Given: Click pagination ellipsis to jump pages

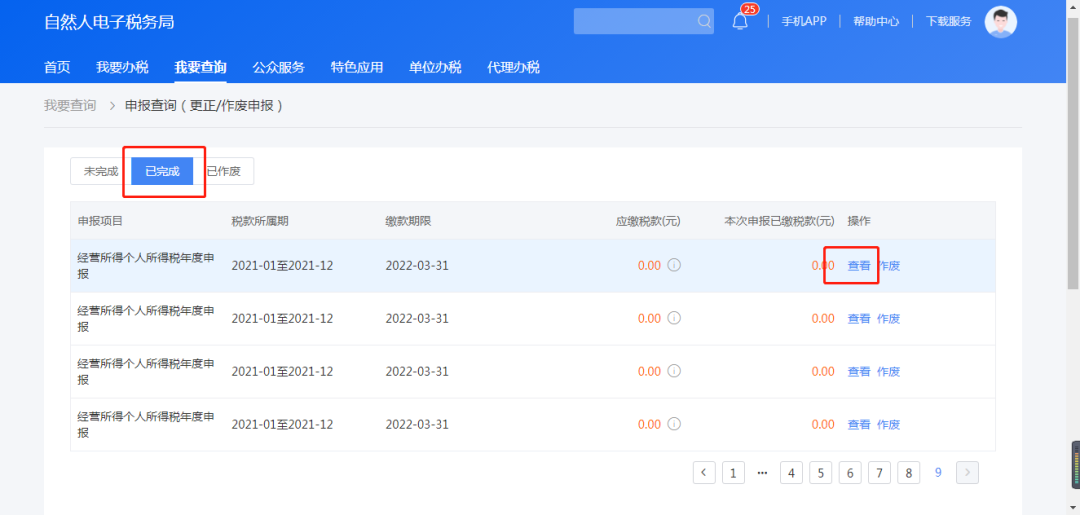Looking at the screenshot, I should [762, 472].
